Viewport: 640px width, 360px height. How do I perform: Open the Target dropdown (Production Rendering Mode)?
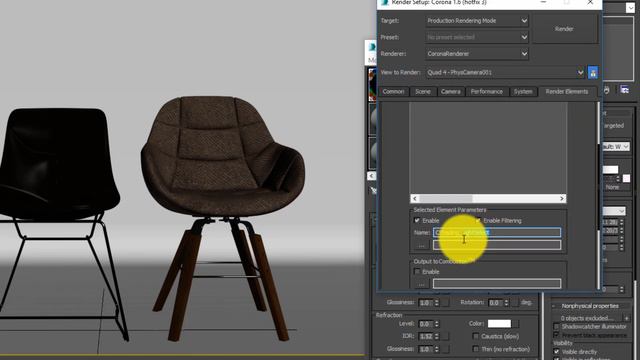[x=477, y=20]
